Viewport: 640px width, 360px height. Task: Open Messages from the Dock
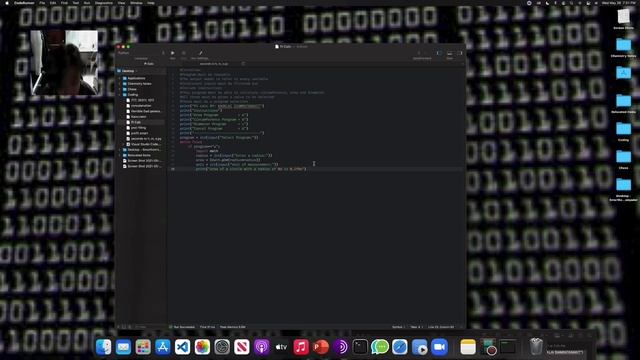click(x=380, y=347)
